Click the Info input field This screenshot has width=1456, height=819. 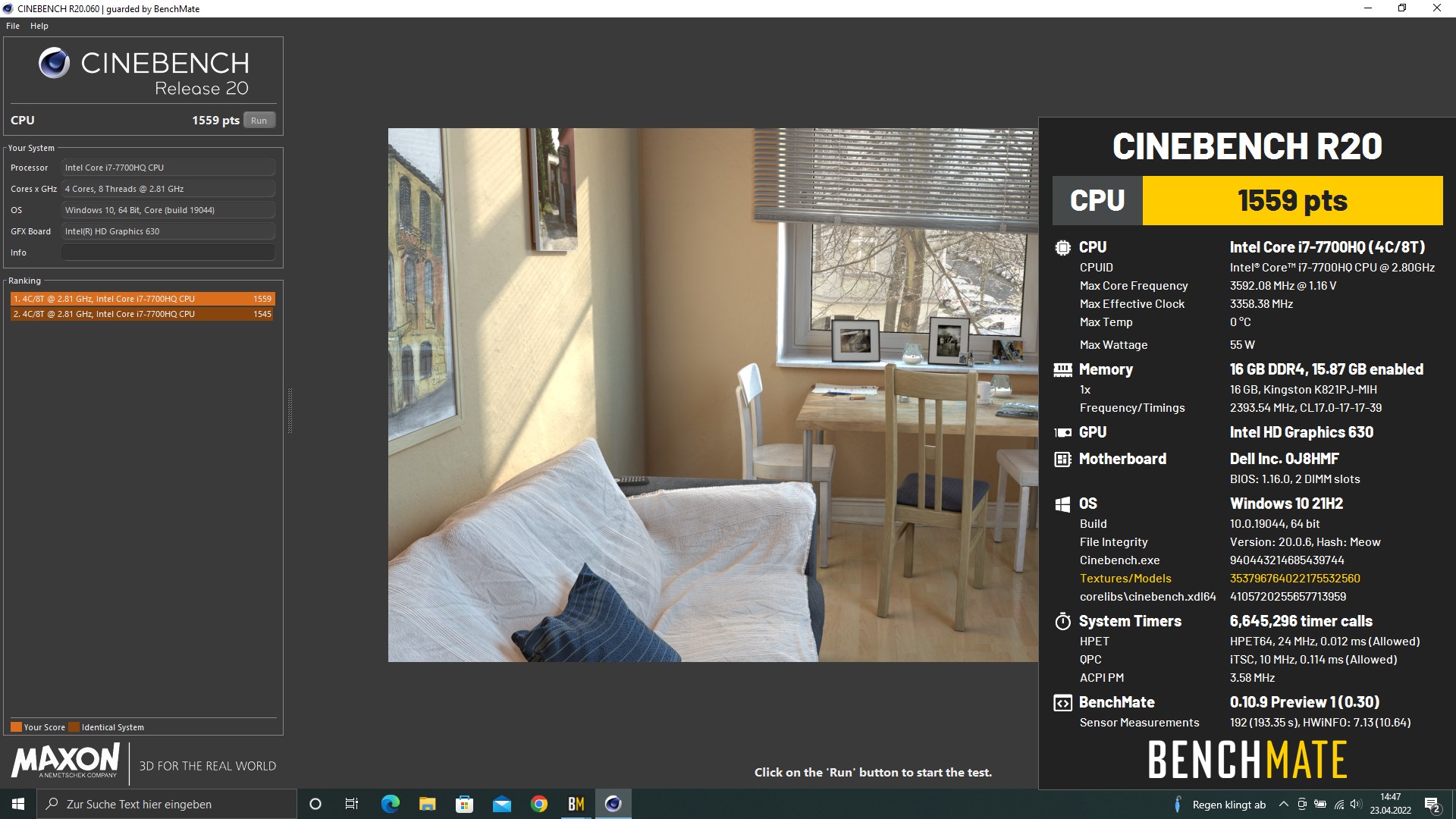tap(168, 253)
